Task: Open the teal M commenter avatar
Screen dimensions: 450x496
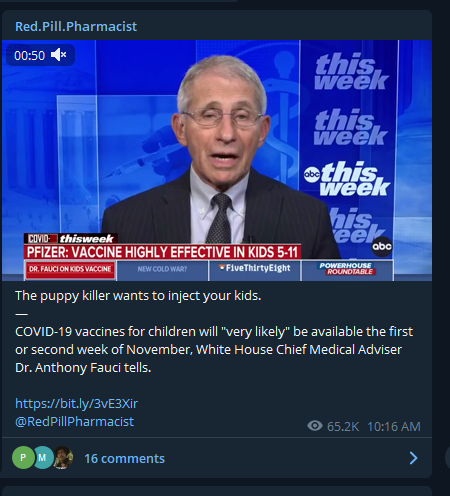Action: pos(42,458)
